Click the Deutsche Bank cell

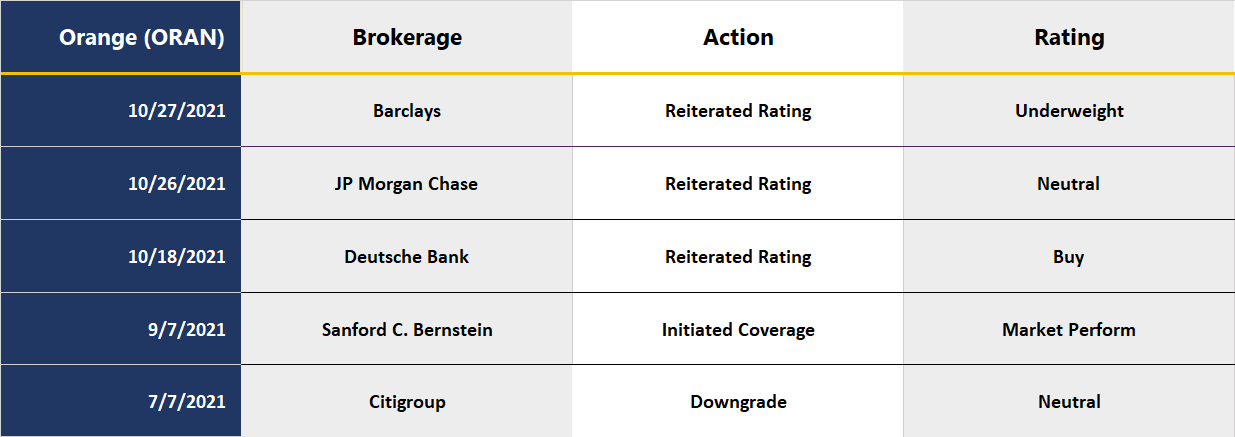[407, 257]
